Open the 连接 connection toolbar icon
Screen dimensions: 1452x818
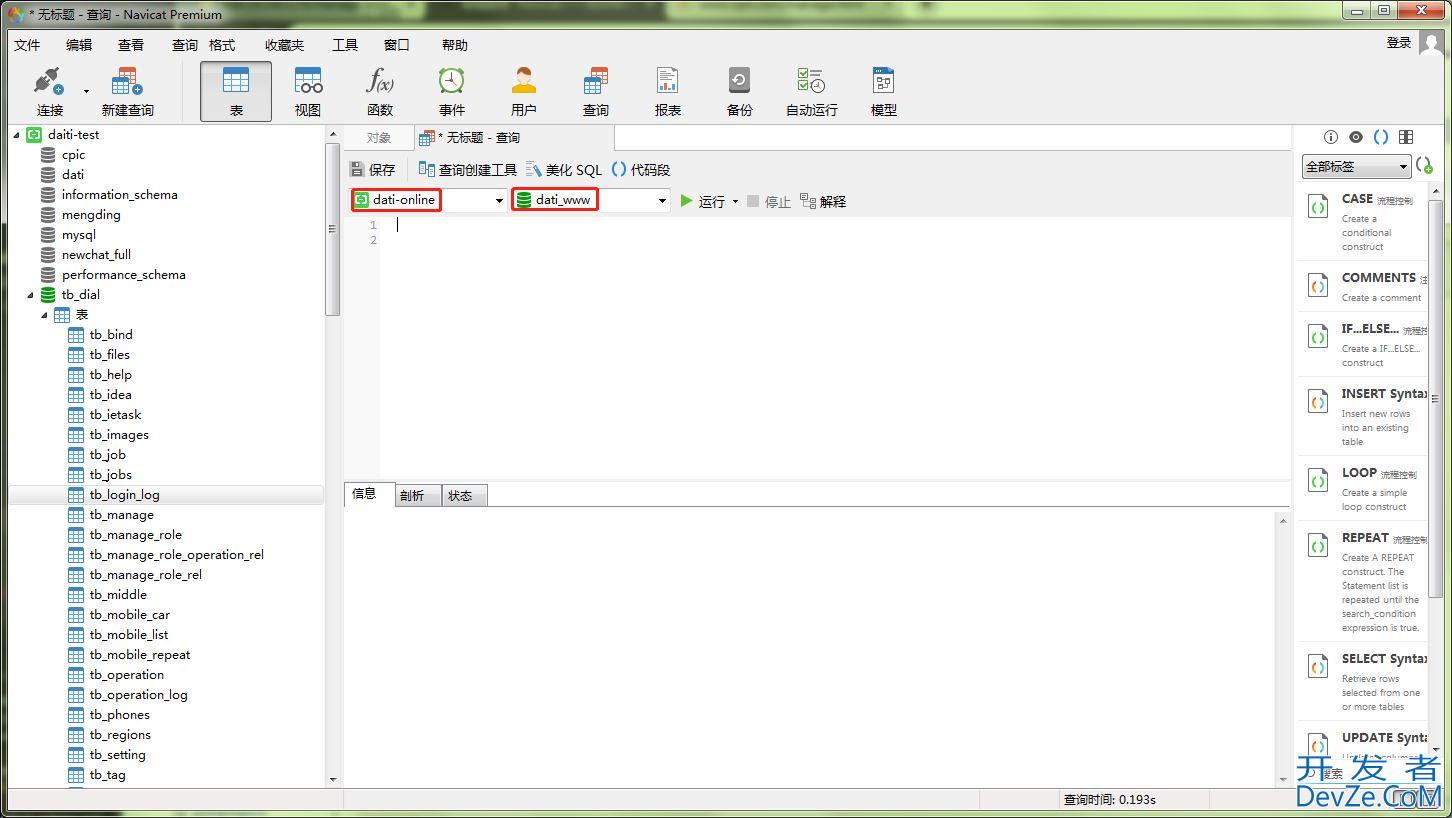[49, 91]
